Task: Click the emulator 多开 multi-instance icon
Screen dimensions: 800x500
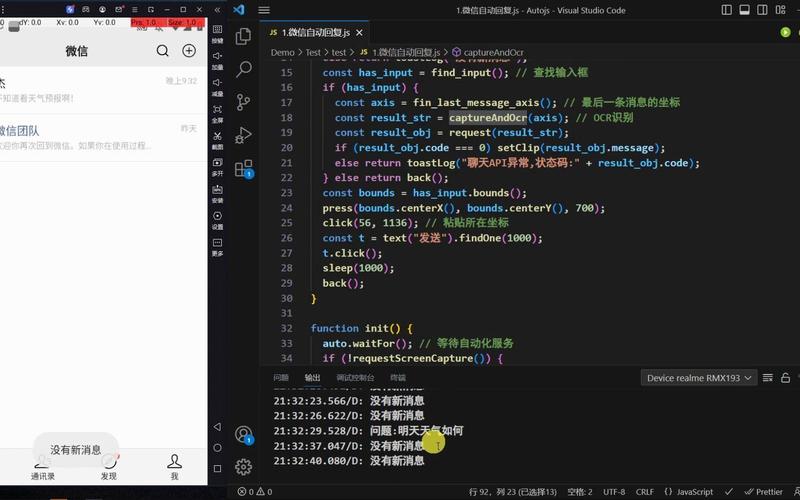Action: [x=217, y=166]
